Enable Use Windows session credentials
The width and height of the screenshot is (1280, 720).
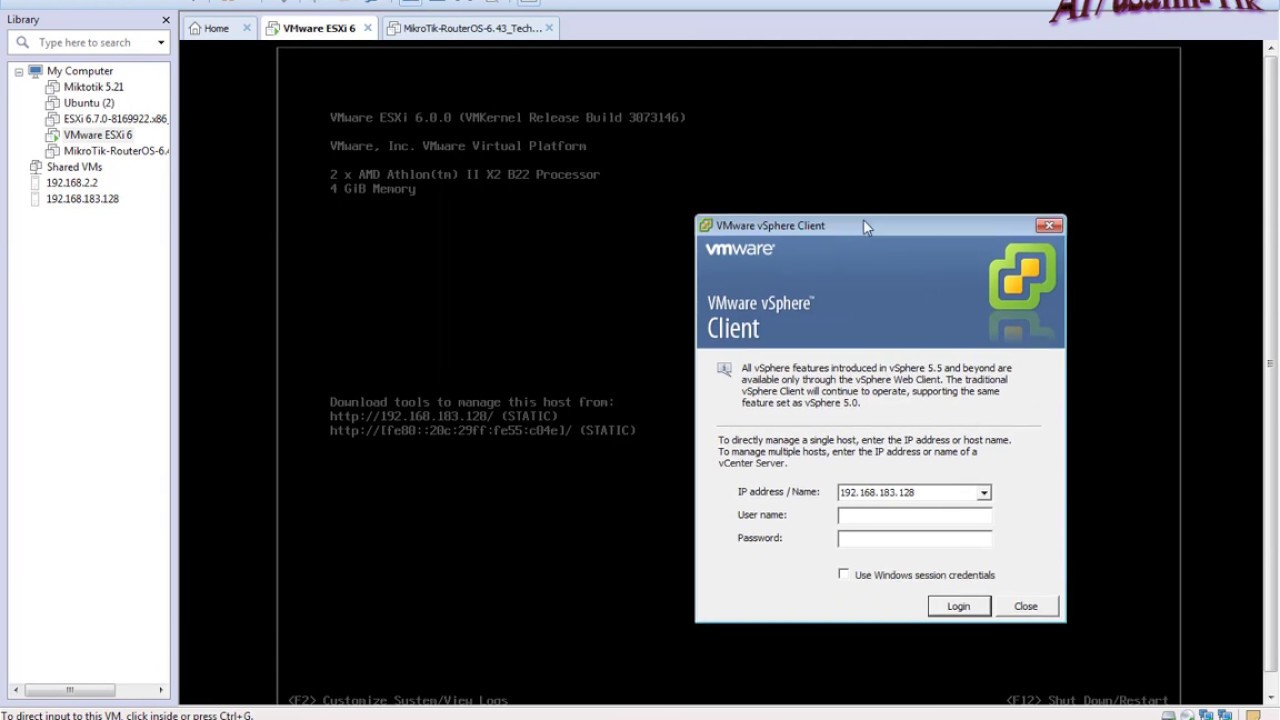(843, 574)
